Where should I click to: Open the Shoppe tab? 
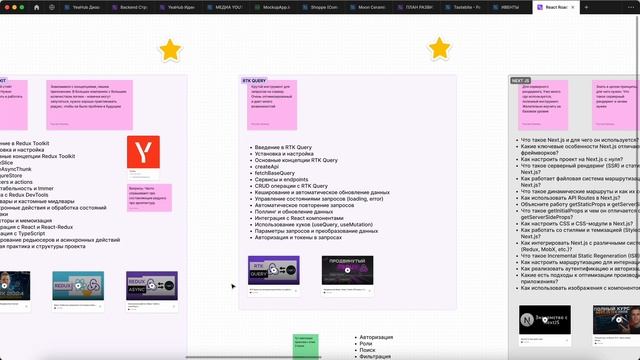[x=320, y=7]
